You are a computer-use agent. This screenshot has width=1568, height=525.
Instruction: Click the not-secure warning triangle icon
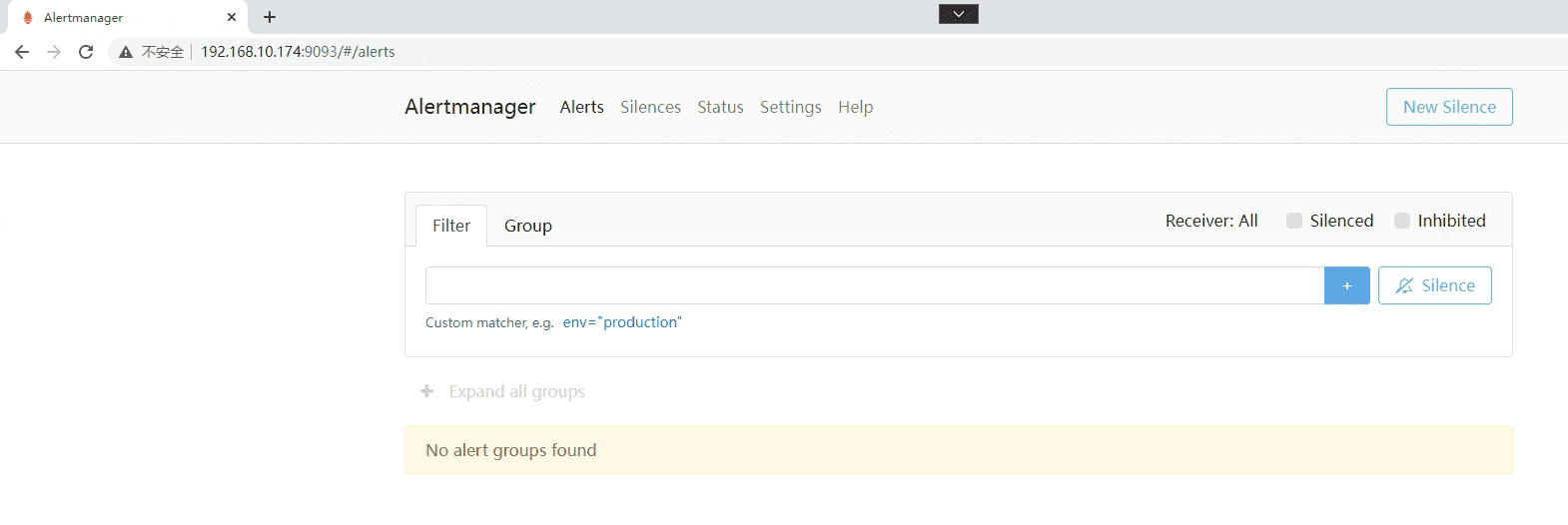point(126,52)
